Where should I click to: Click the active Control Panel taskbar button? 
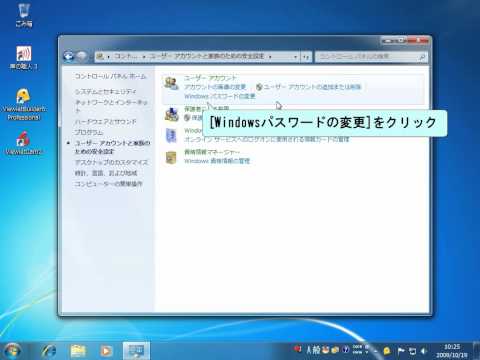coord(136,351)
